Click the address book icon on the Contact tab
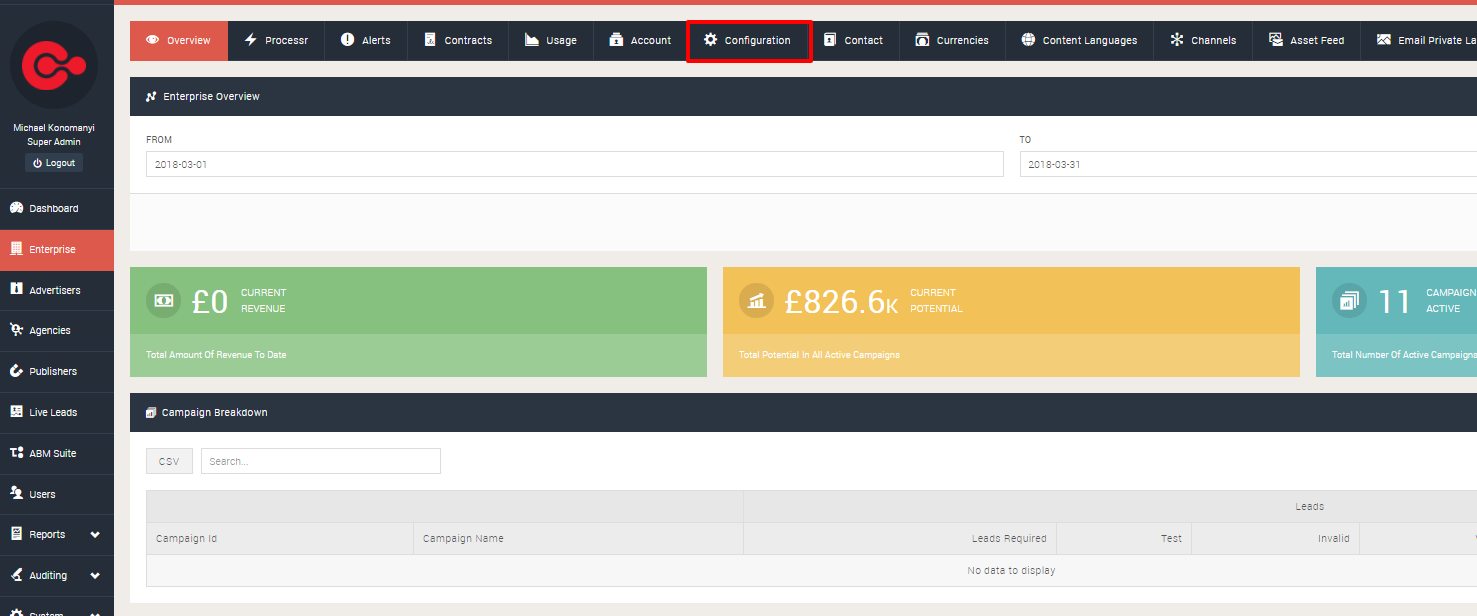1477x616 pixels. click(x=830, y=40)
